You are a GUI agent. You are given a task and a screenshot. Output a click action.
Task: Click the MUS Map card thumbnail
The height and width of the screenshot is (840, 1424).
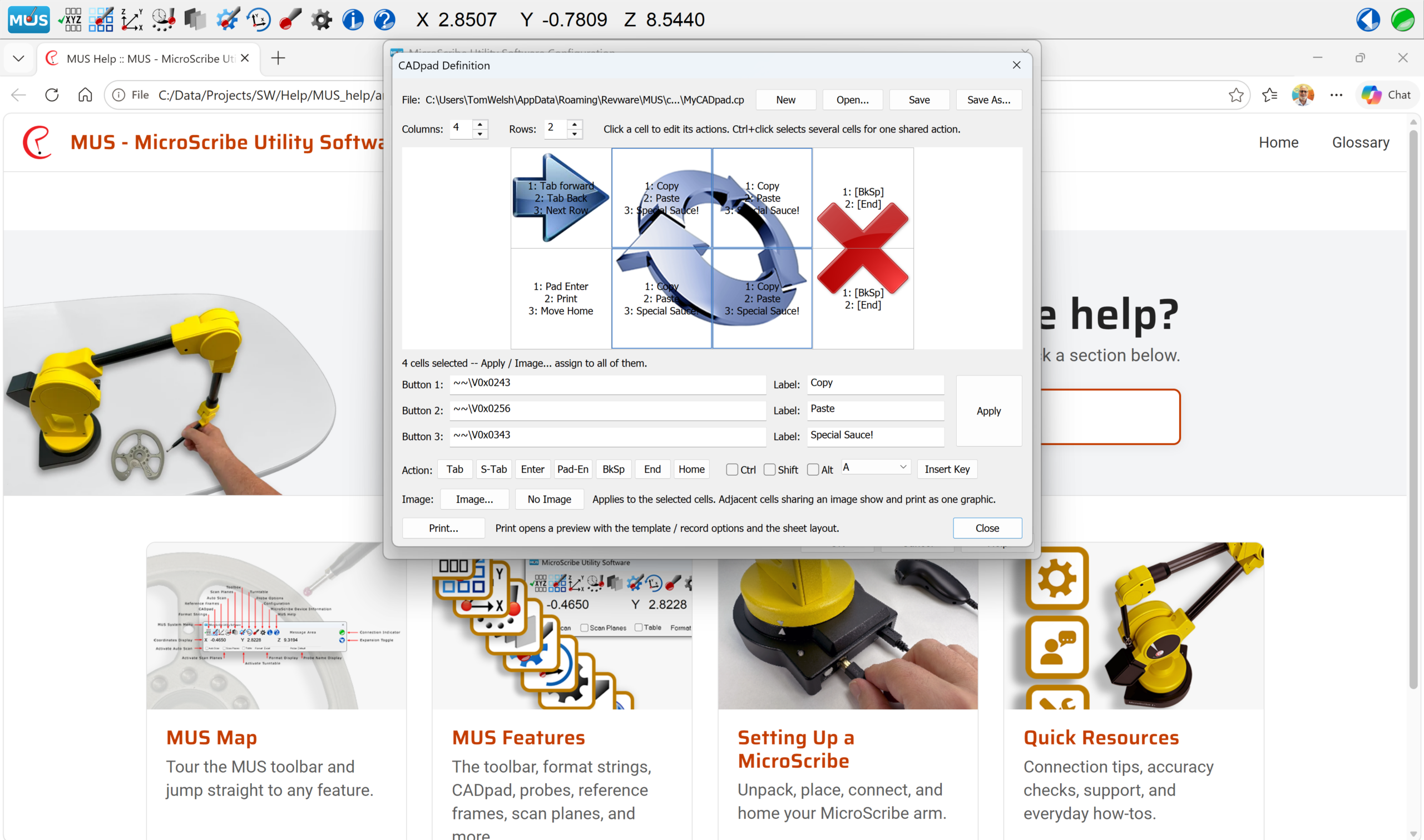[276, 626]
